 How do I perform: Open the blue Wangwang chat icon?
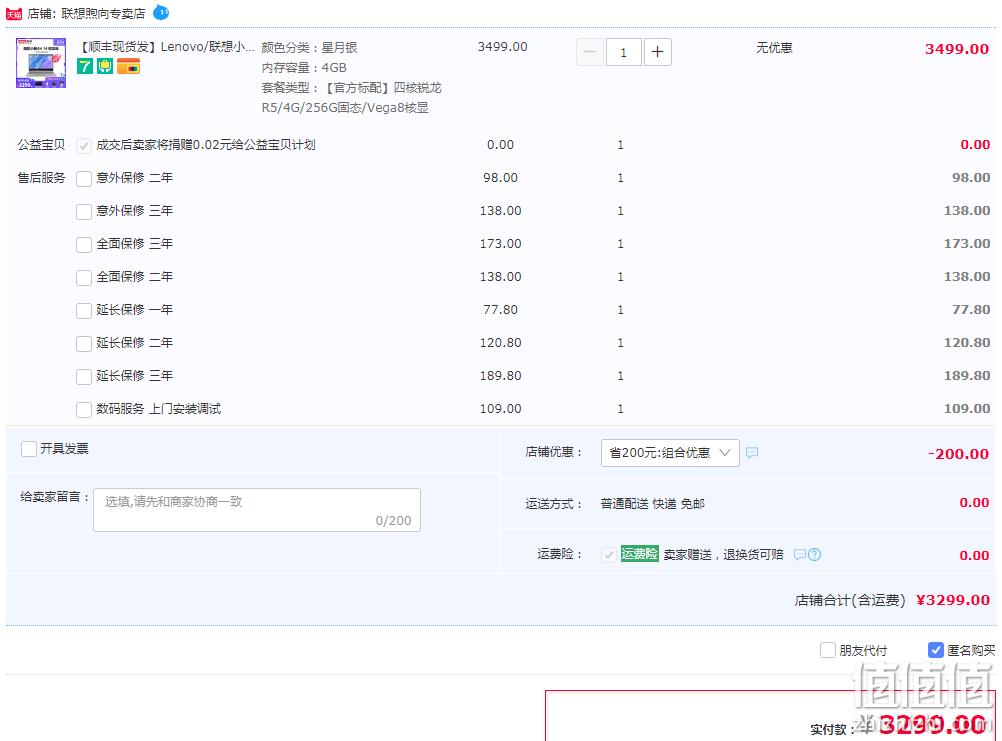(x=161, y=12)
